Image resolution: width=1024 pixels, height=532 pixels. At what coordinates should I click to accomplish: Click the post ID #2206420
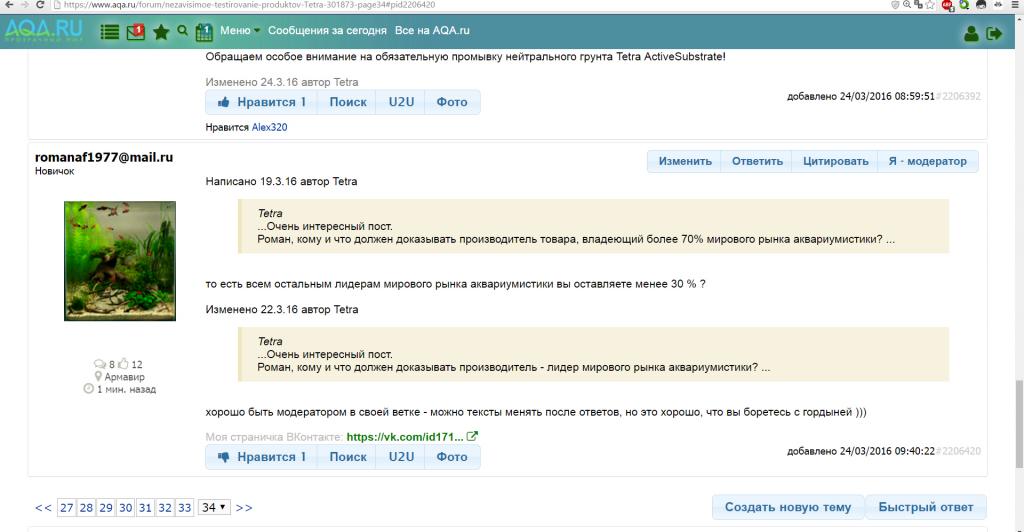click(x=958, y=451)
